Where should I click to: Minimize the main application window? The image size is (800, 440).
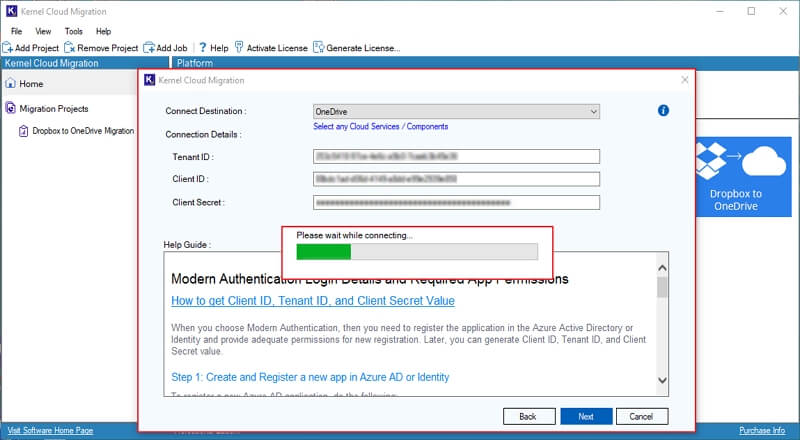(x=720, y=11)
